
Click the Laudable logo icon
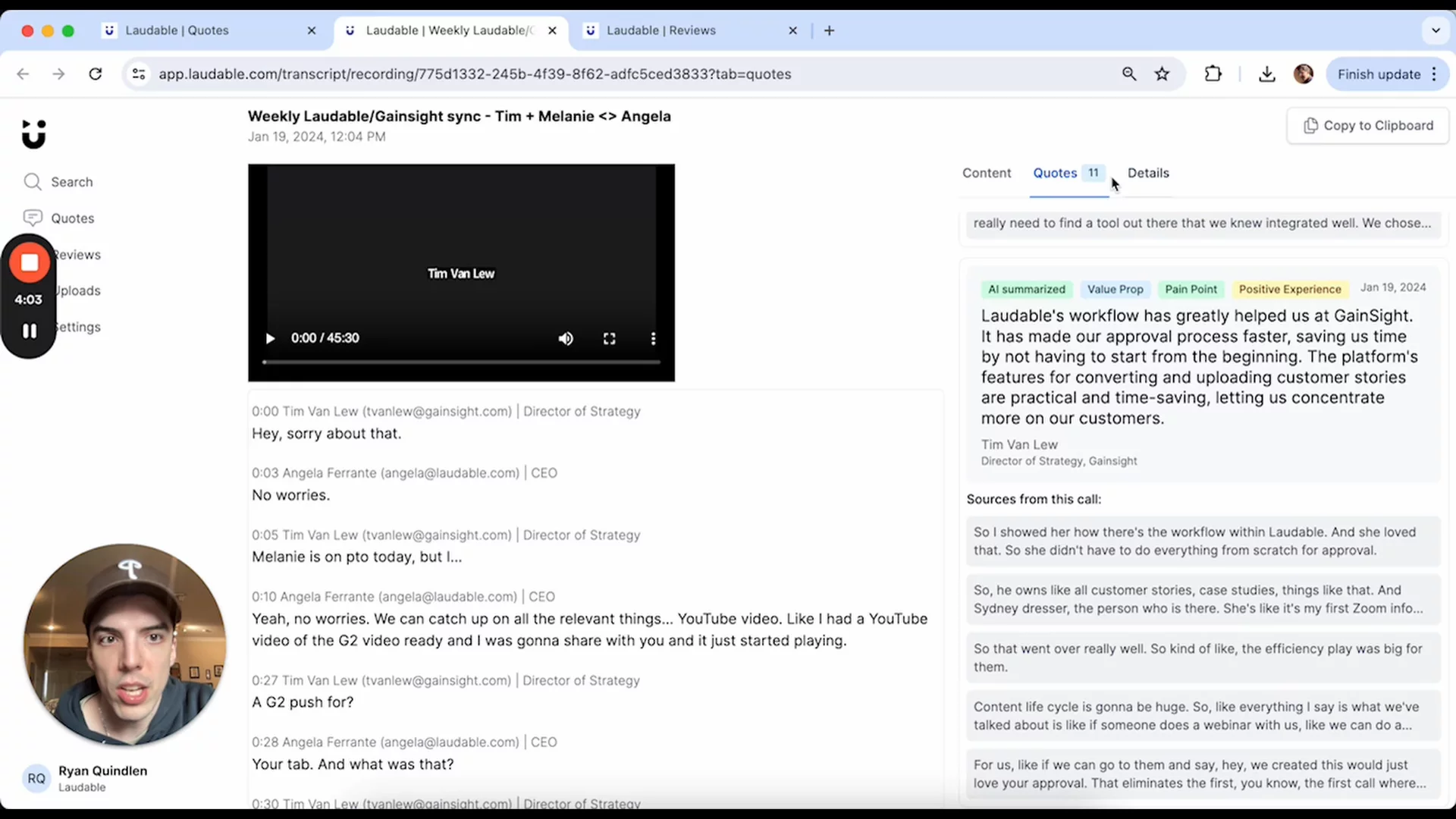tap(34, 133)
